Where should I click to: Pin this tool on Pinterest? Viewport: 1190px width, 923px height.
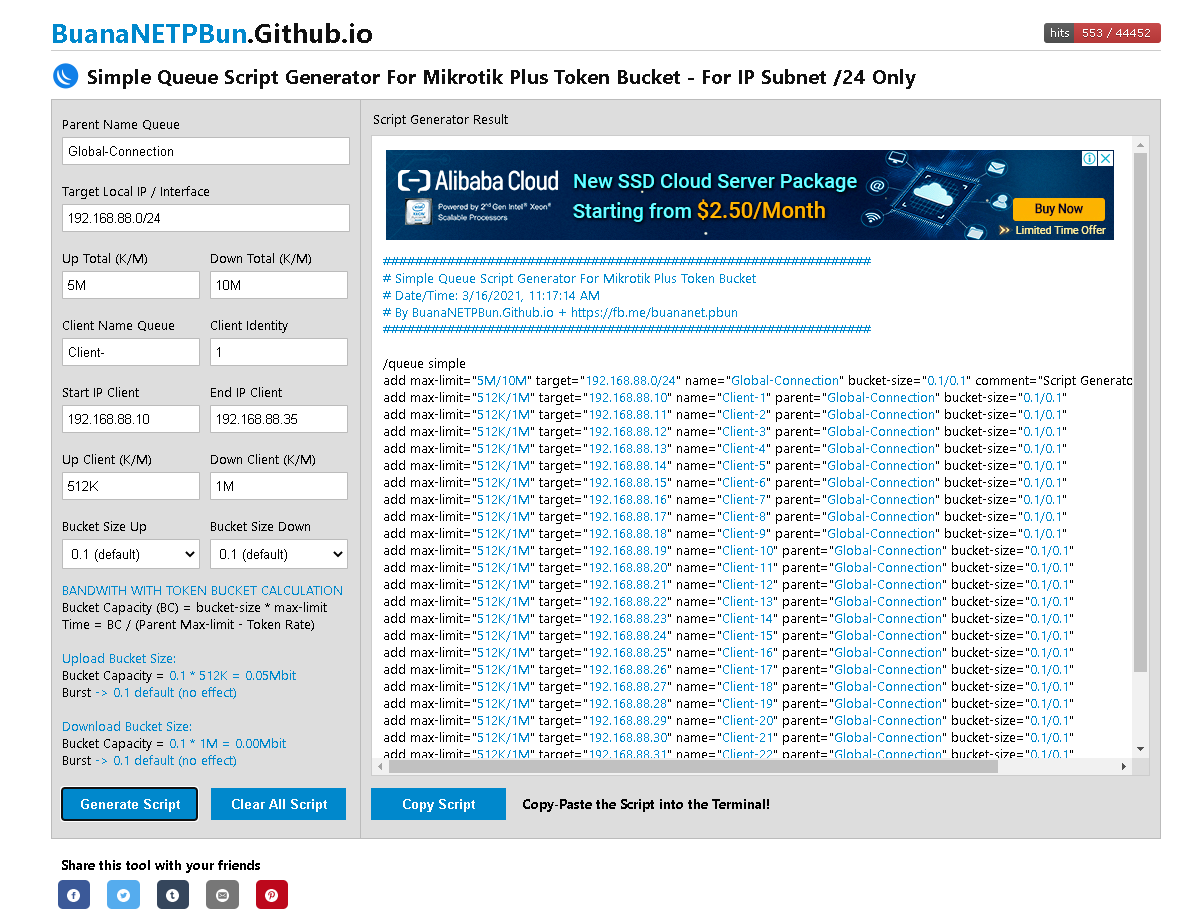(271, 894)
